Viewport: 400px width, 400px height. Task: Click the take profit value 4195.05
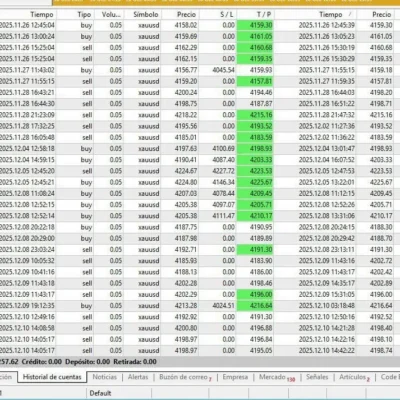coord(261,351)
